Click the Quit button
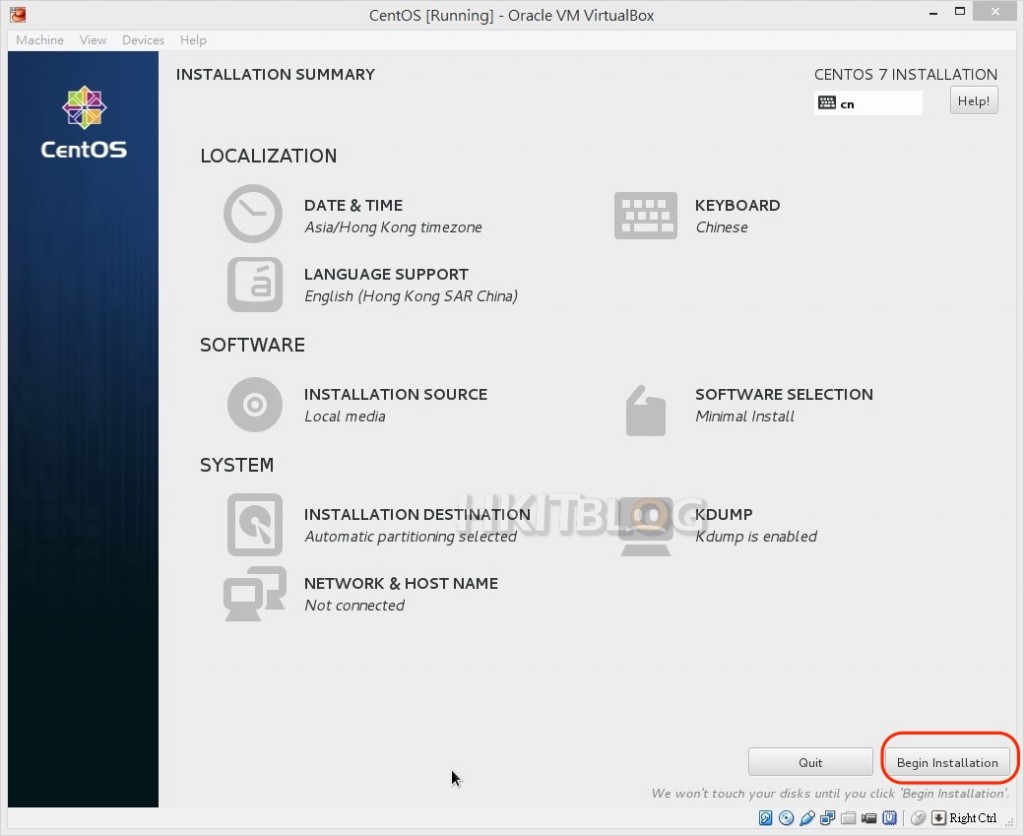 (x=810, y=762)
